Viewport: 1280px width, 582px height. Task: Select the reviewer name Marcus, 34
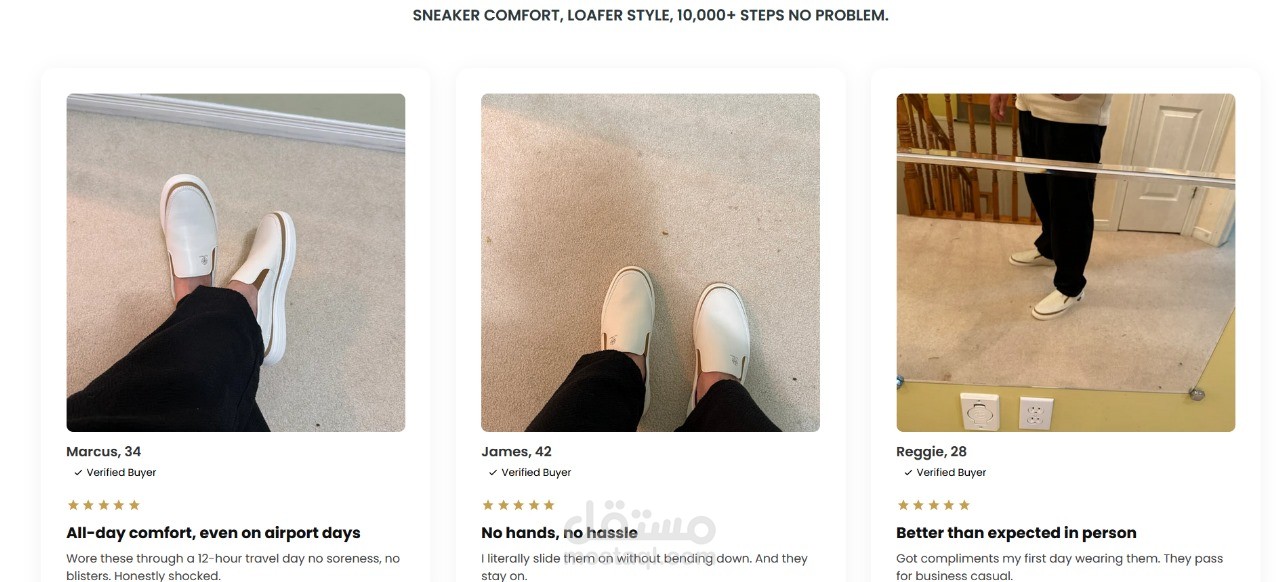coord(104,452)
